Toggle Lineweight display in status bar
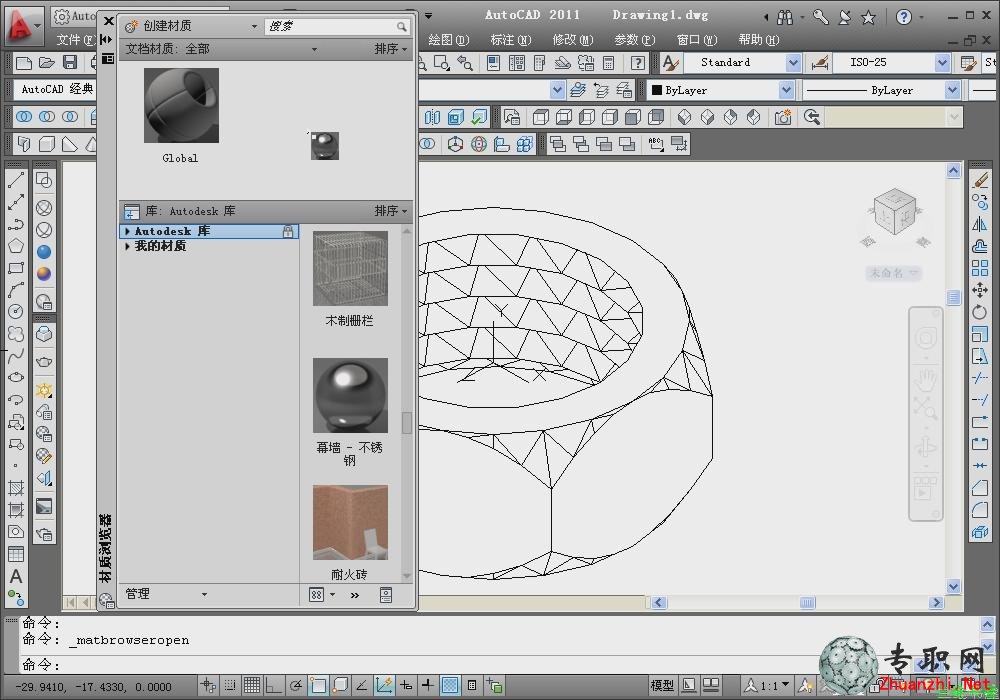The image size is (1000, 700). [x=428, y=685]
